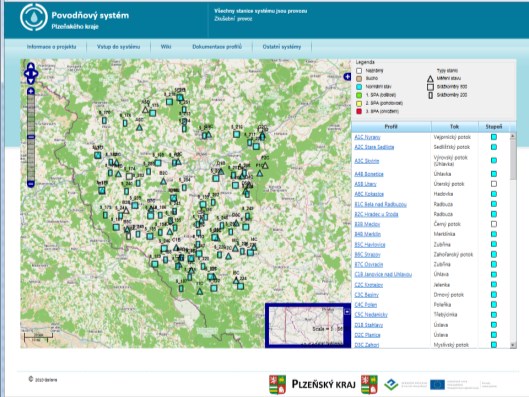Pan the map right with the arrow
Screen dimensions: 529x397
[35, 73]
